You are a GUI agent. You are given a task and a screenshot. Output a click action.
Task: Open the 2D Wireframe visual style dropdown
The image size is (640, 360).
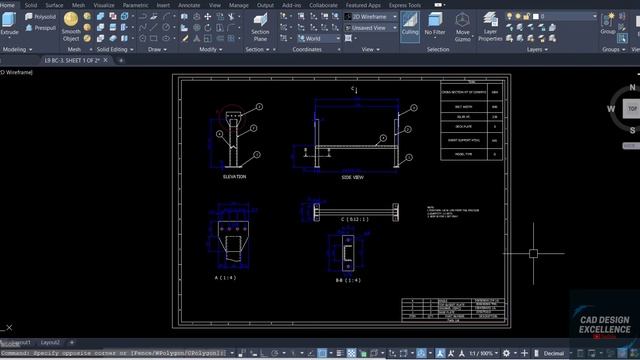[x=371, y=17]
